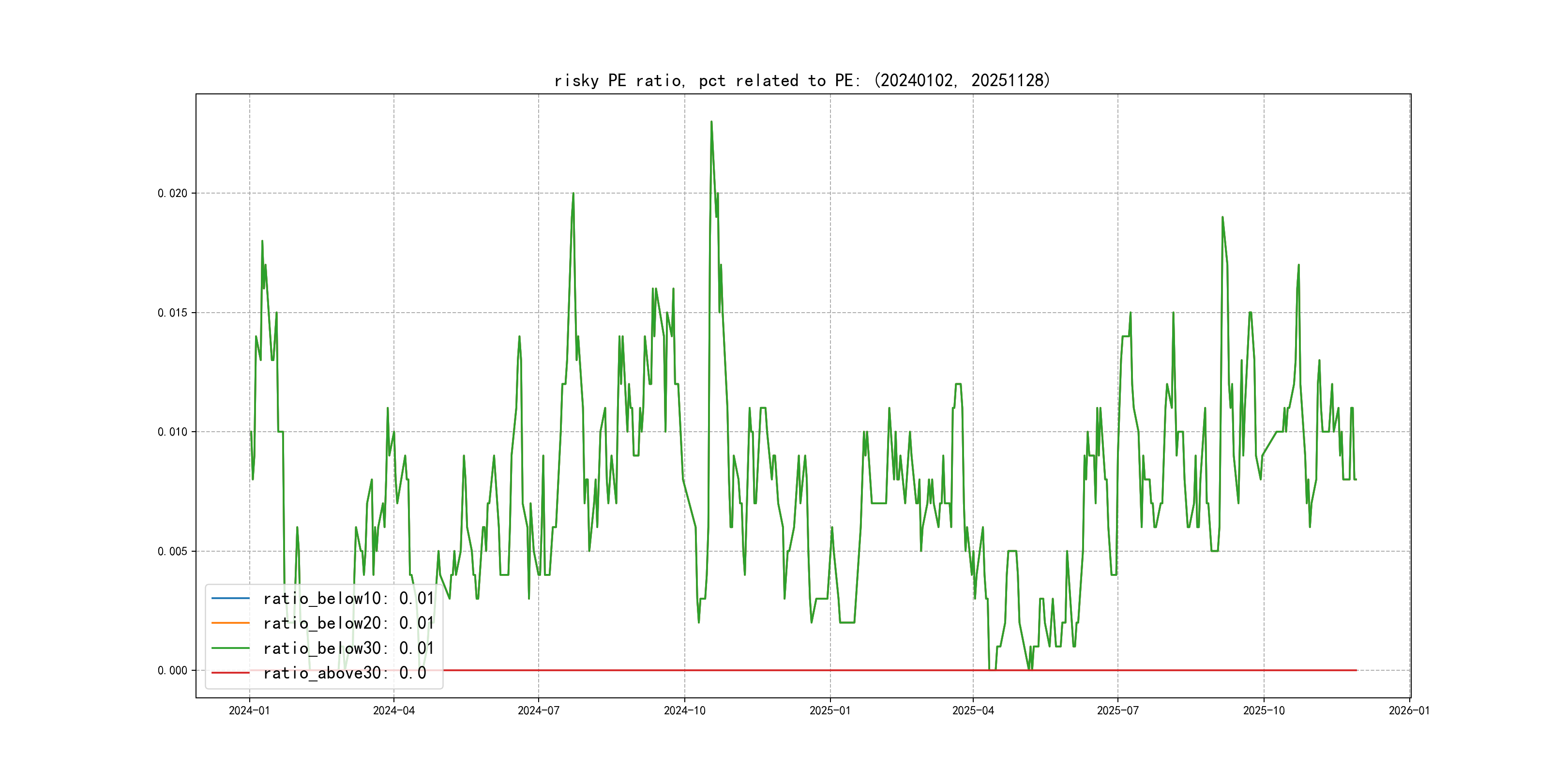Click the 2026-01 x-axis tick label
Screen dimensions: 1568x784
pos(1408,710)
